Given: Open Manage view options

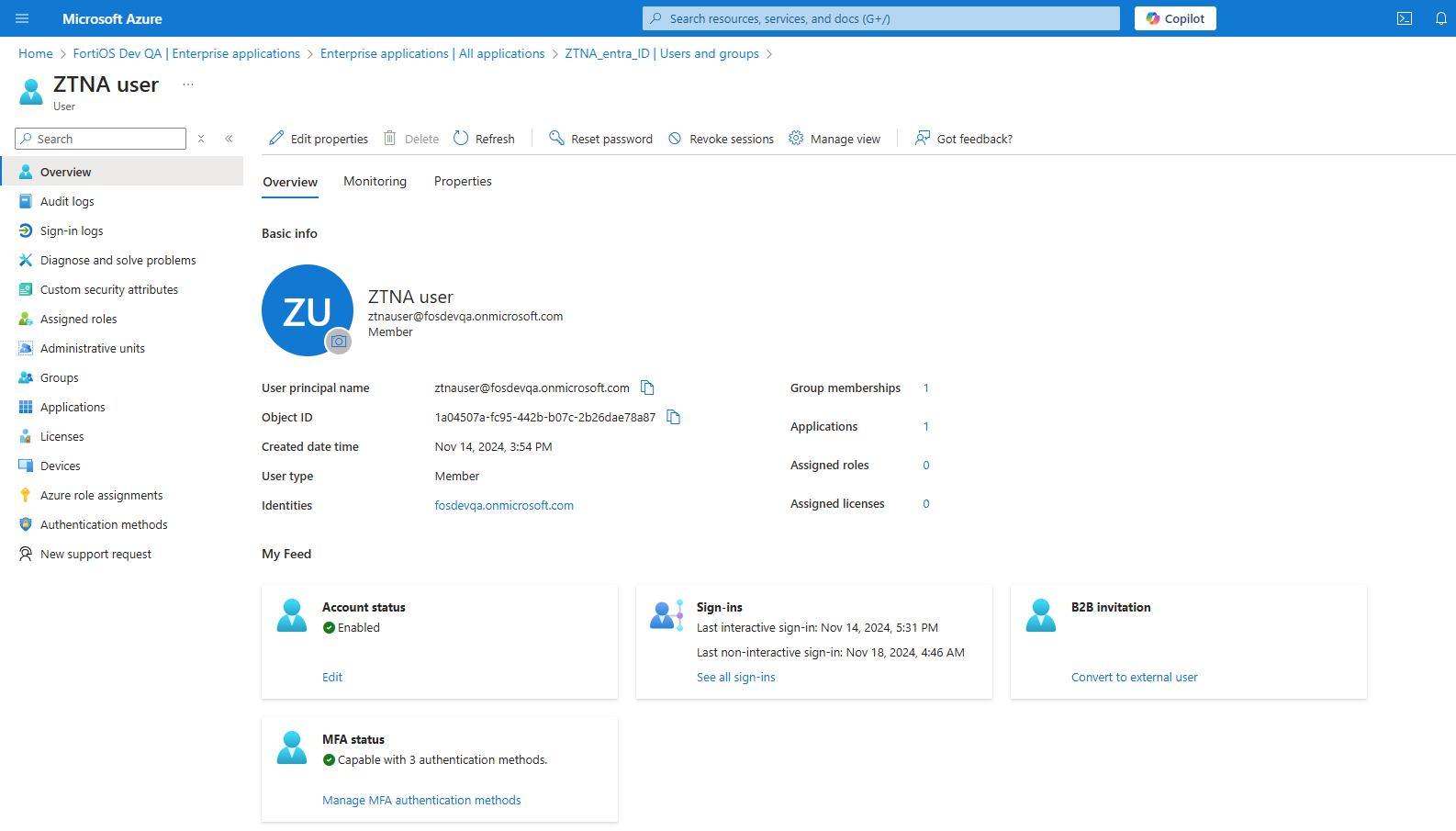Looking at the screenshot, I should (834, 139).
